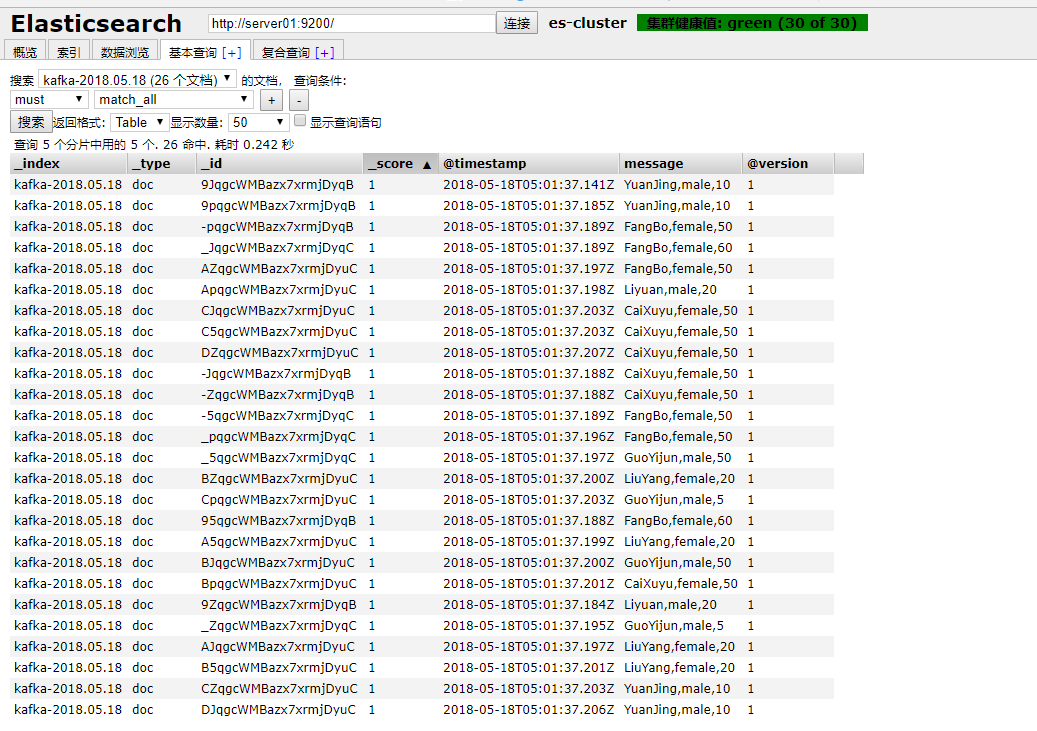Screen dimensions: 1037x731
Task: Sort by _index column header
Action: point(68,163)
